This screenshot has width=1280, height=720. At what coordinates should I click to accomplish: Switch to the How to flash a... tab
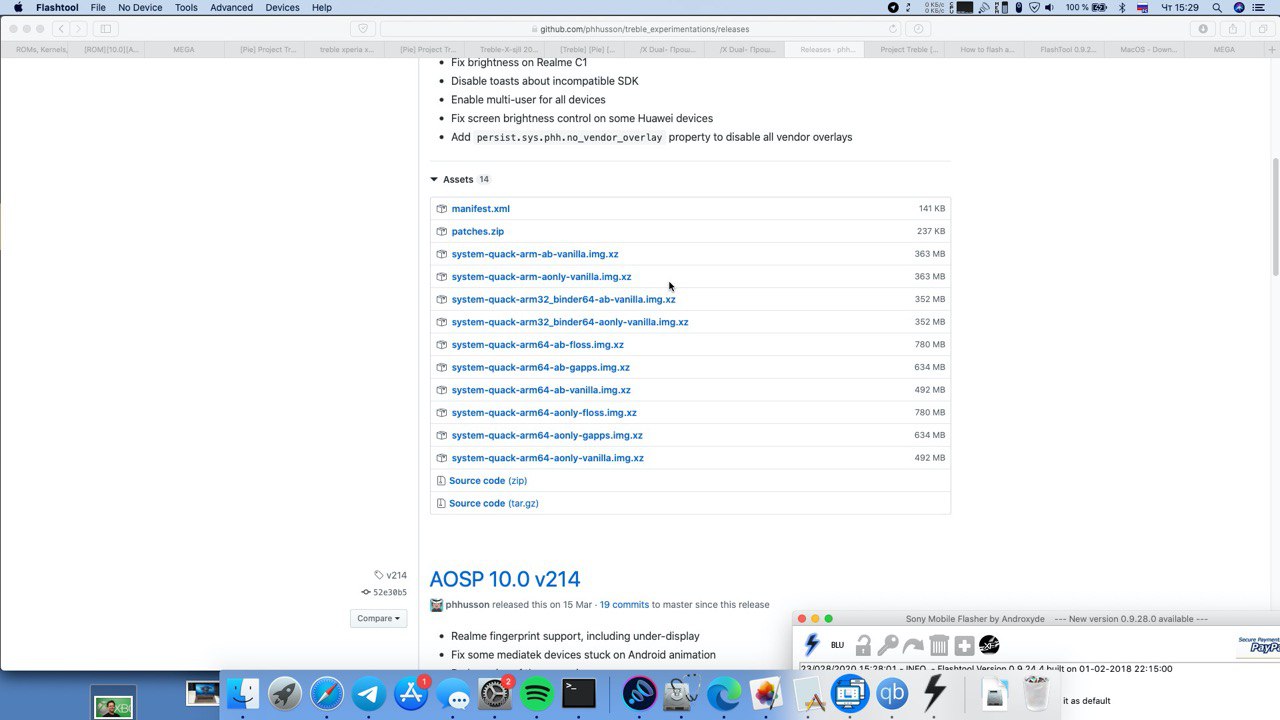[987, 49]
